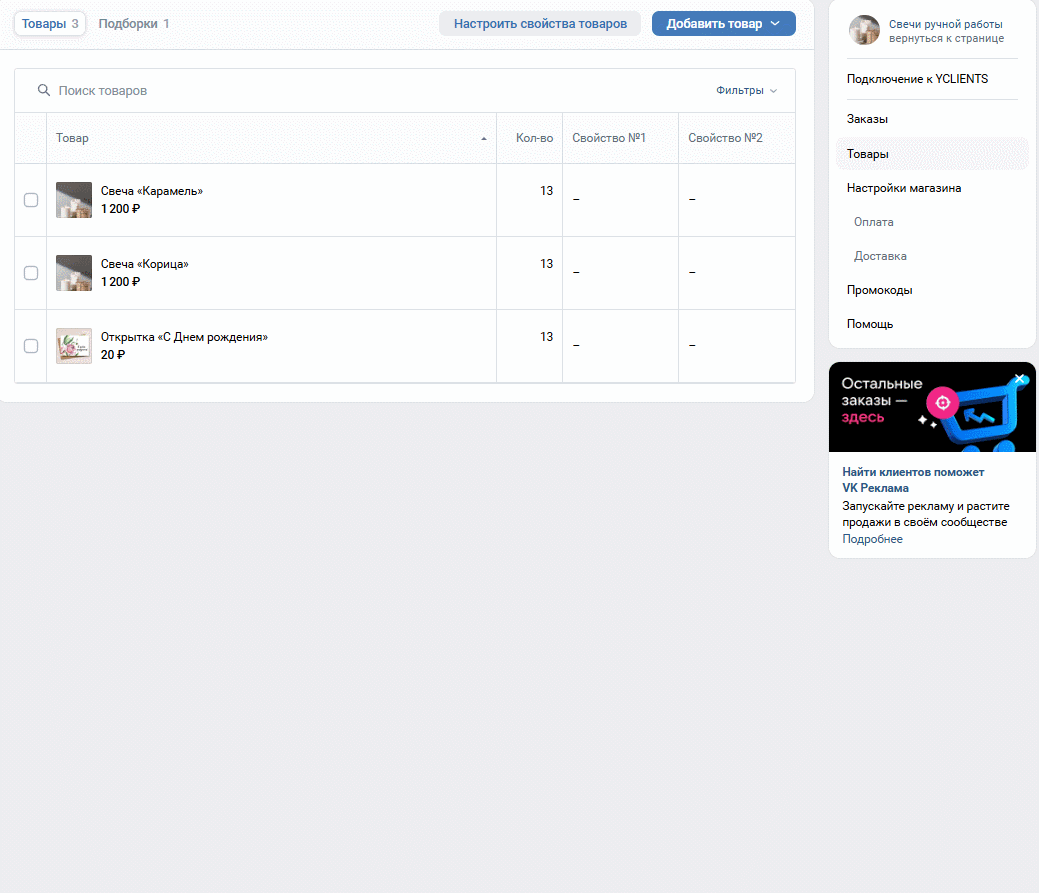Screen dimensions: 1039x893
Task: Click вернуться к странице link
Action: 946,38
